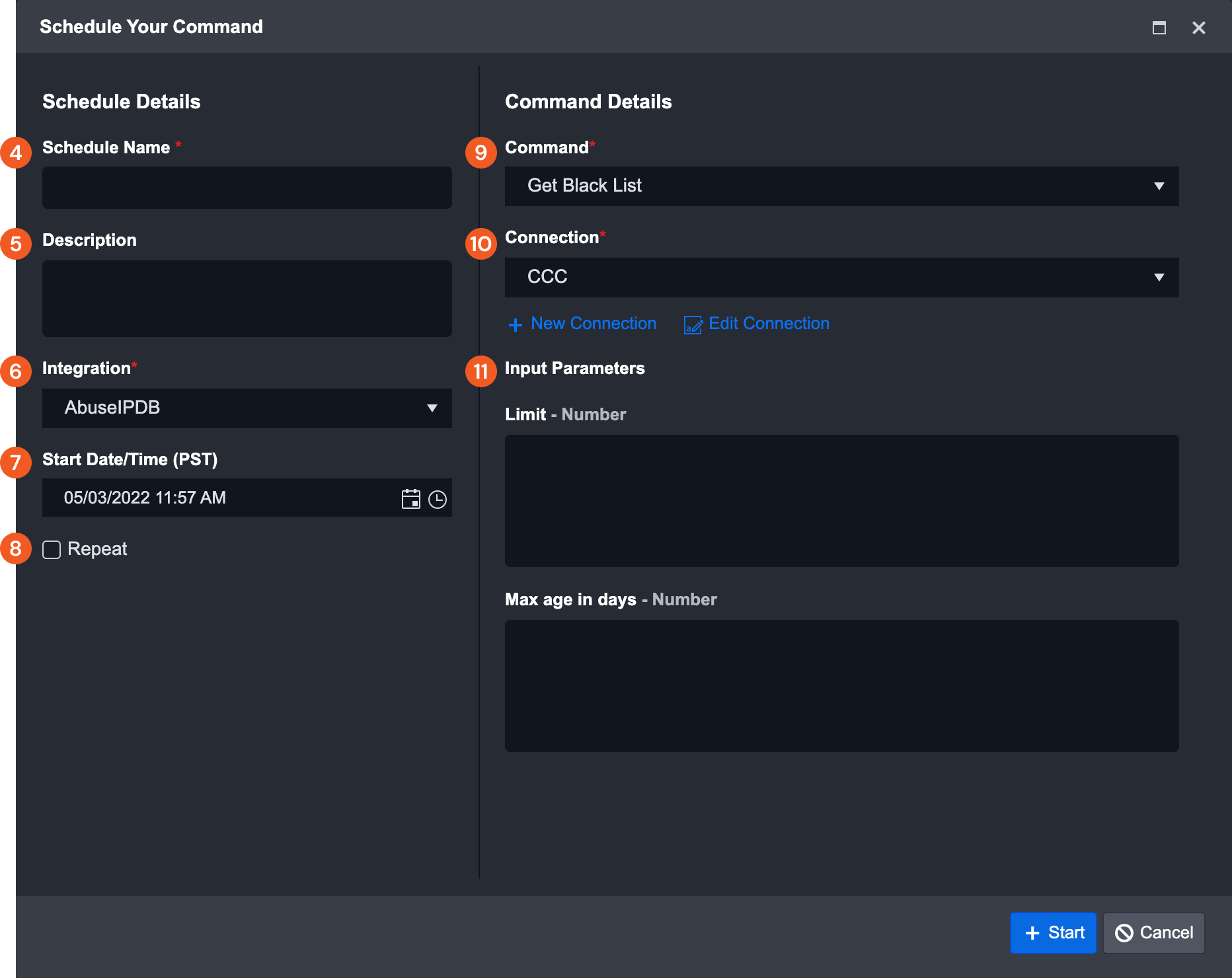Viewport: 1232px width, 978px height.
Task: Click the Edit Connection pencil icon
Action: pos(693,324)
